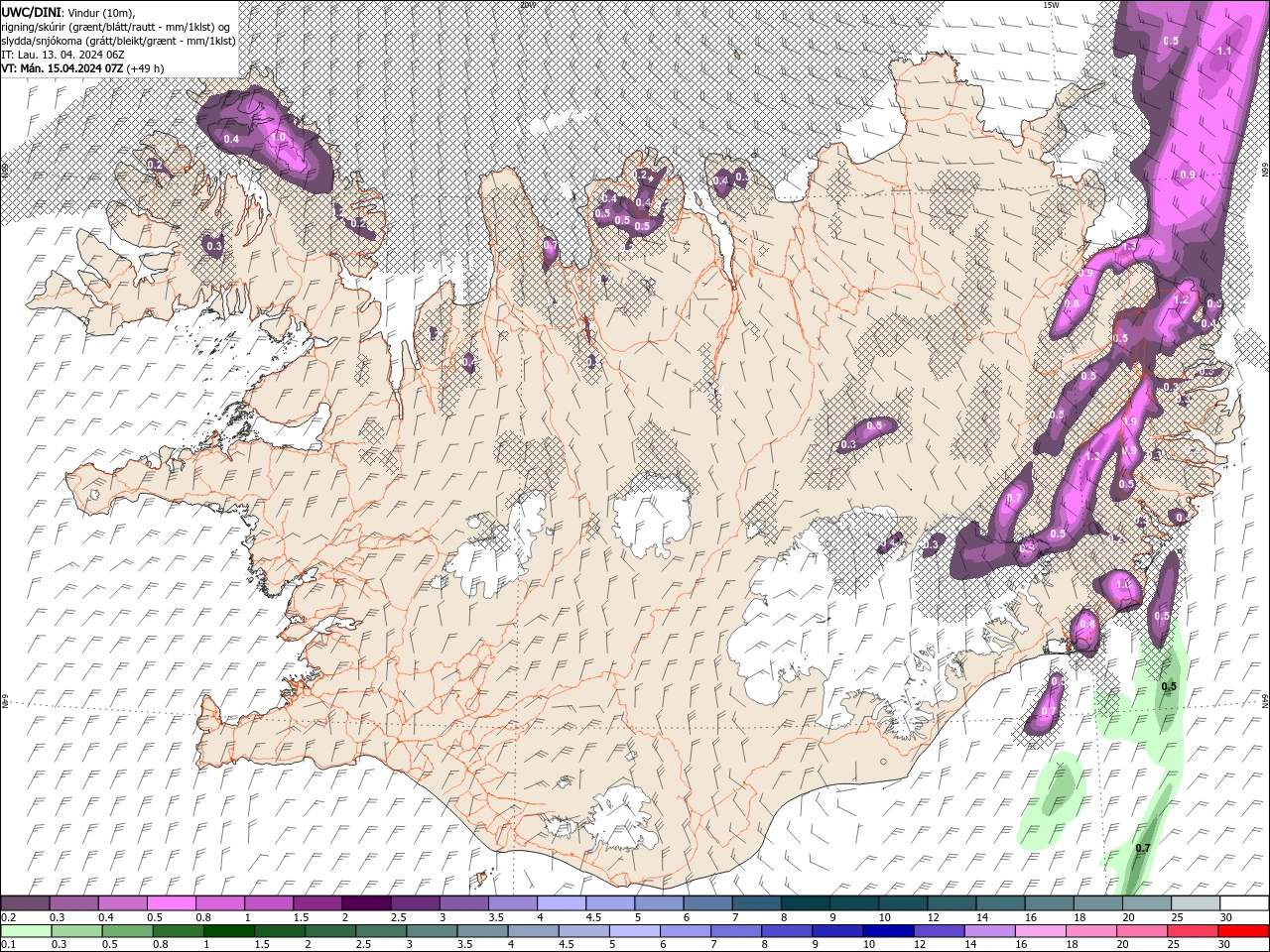Viewport: 1270px width, 952px height.
Task: Click the 'IT: Lau. 13. 04. 2024 06Z' line
Action: coord(63,54)
